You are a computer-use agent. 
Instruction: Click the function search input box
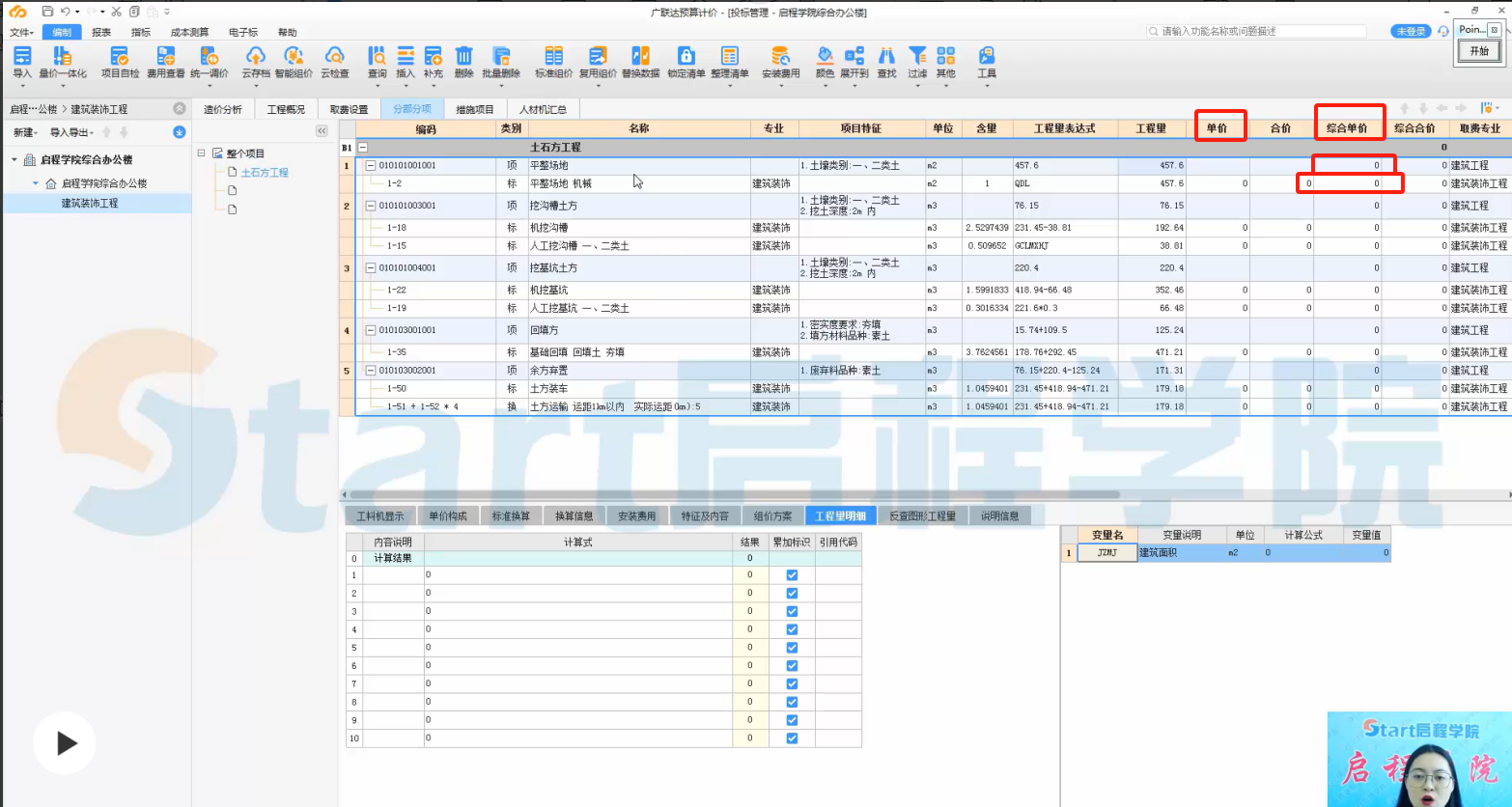pyautogui.click(x=1256, y=31)
